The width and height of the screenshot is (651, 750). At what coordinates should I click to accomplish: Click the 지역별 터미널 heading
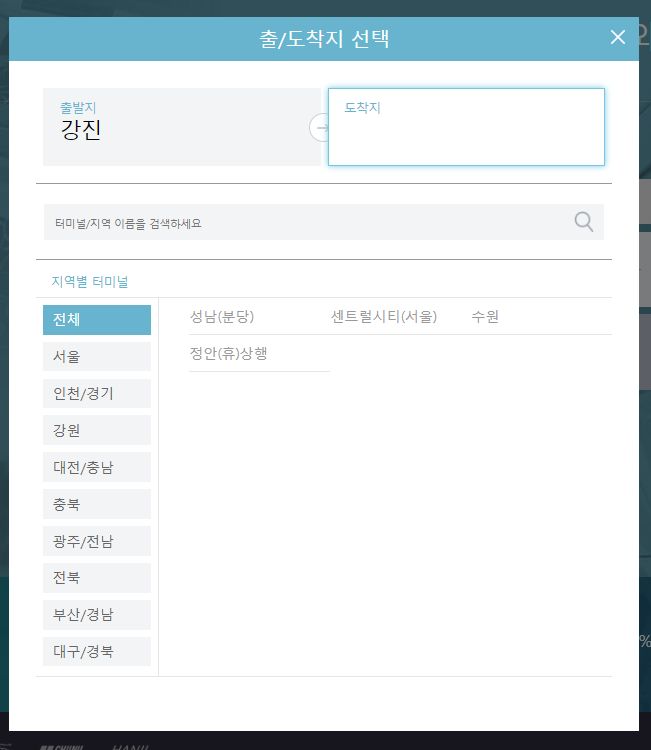click(x=90, y=282)
